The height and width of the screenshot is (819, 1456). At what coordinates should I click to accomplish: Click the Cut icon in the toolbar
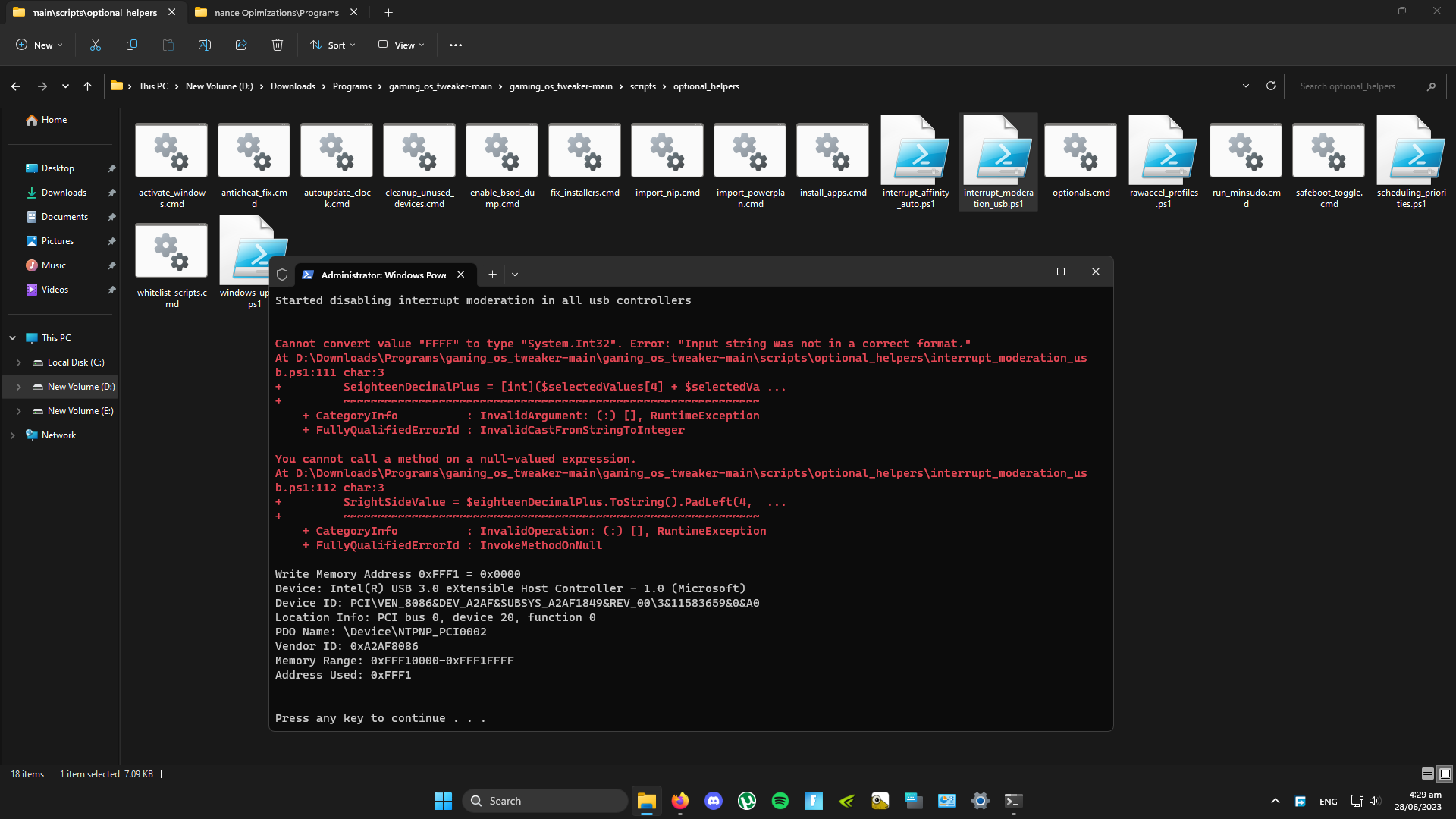(96, 45)
